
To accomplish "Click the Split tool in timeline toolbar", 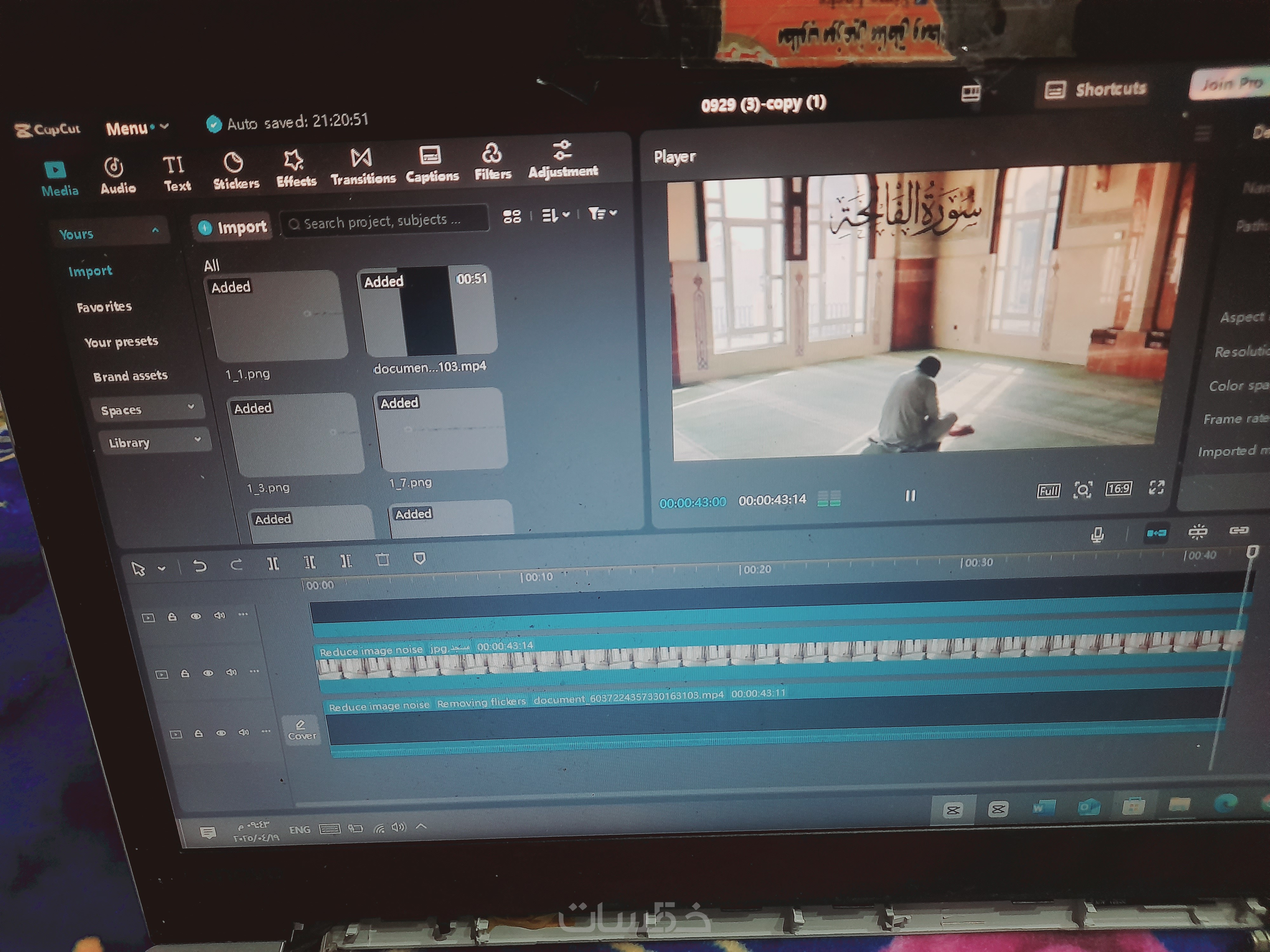I will (273, 564).
